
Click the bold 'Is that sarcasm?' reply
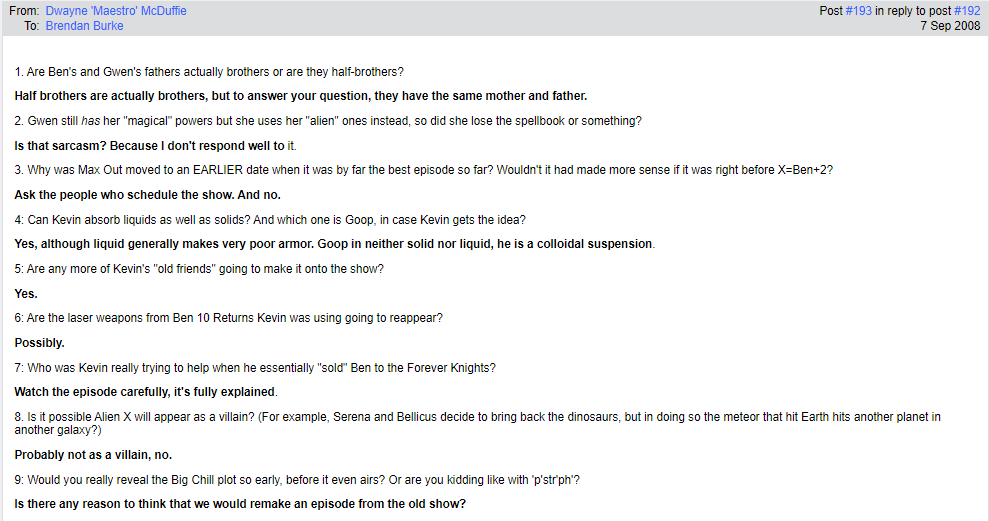[x=155, y=146]
